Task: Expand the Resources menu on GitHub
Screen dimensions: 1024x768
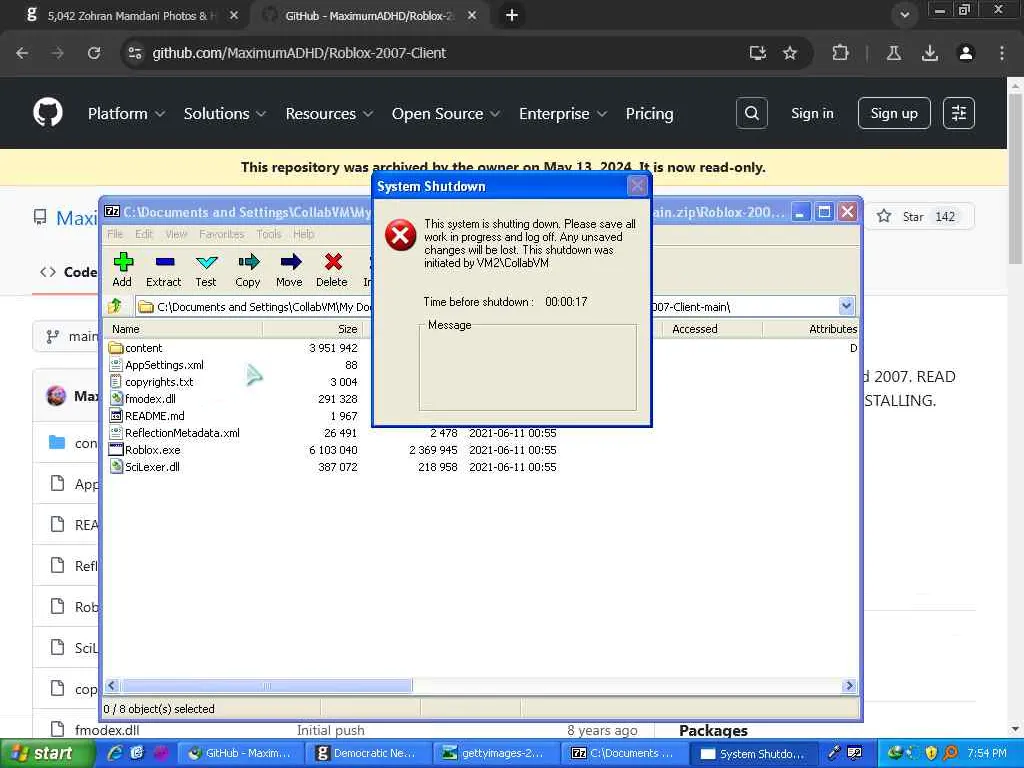Action: [329, 114]
